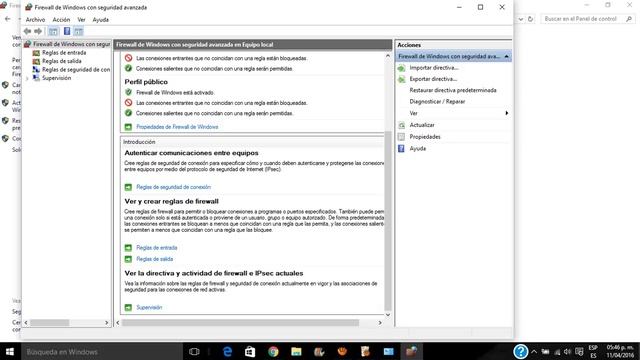Open the Help toolbar icon
This screenshot has height=360, width=640.
click(67, 31)
